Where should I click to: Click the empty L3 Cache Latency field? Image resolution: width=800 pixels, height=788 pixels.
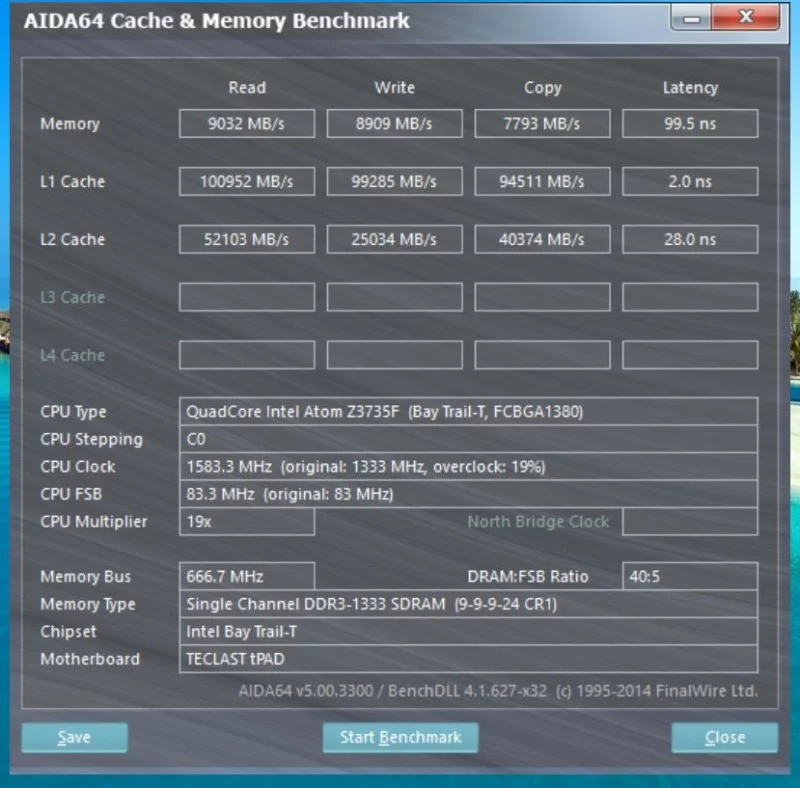[690, 297]
